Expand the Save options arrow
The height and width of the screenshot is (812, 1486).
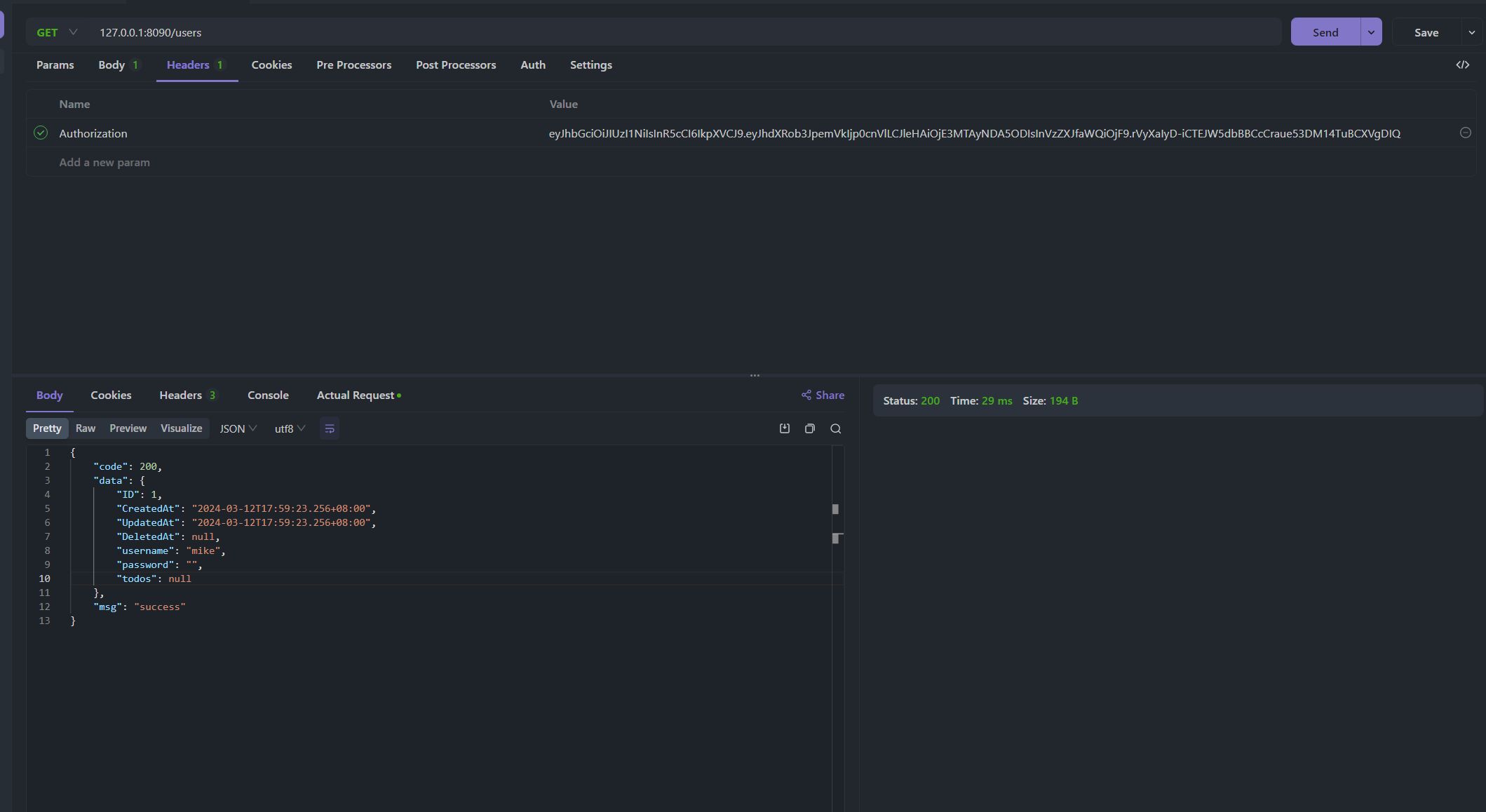pyautogui.click(x=1471, y=32)
